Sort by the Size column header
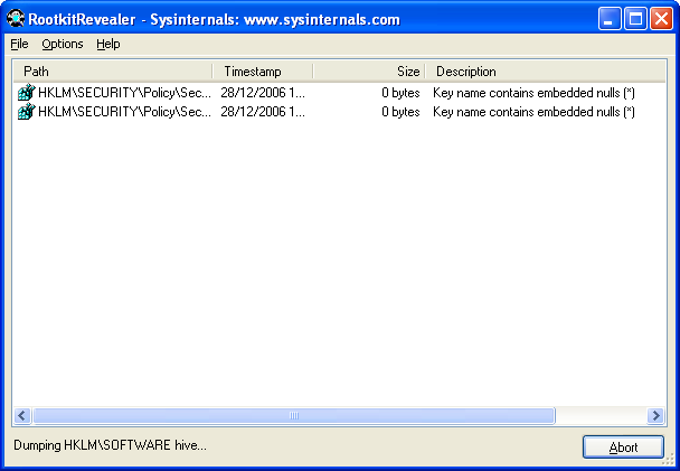 (369, 72)
